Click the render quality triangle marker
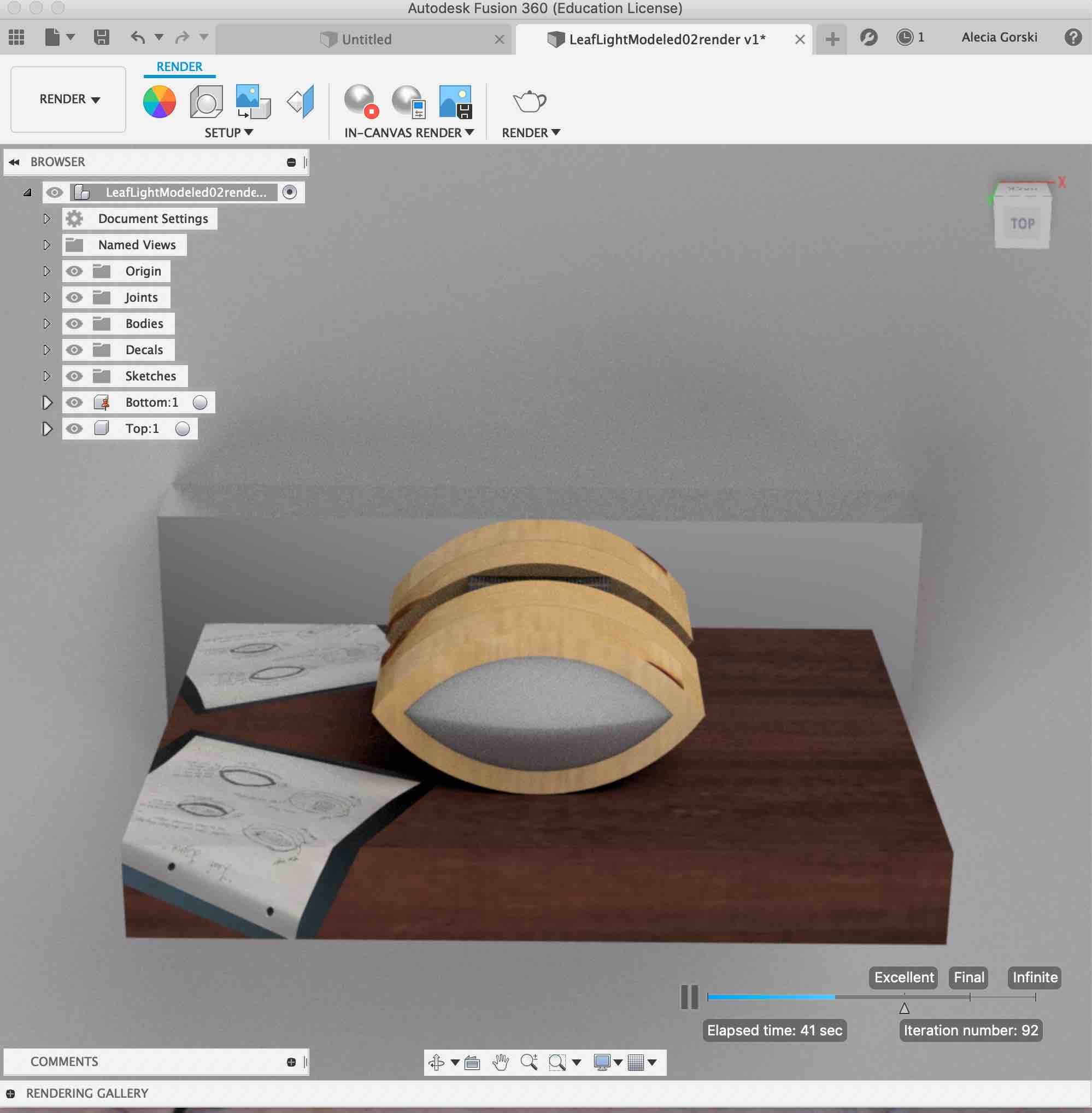1092x1113 pixels. [x=904, y=1009]
